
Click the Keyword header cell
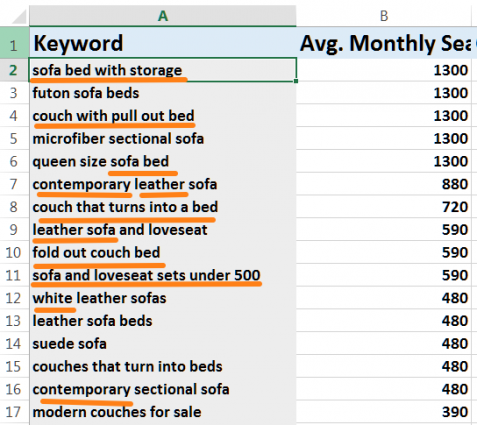click(x=163, y=43)
